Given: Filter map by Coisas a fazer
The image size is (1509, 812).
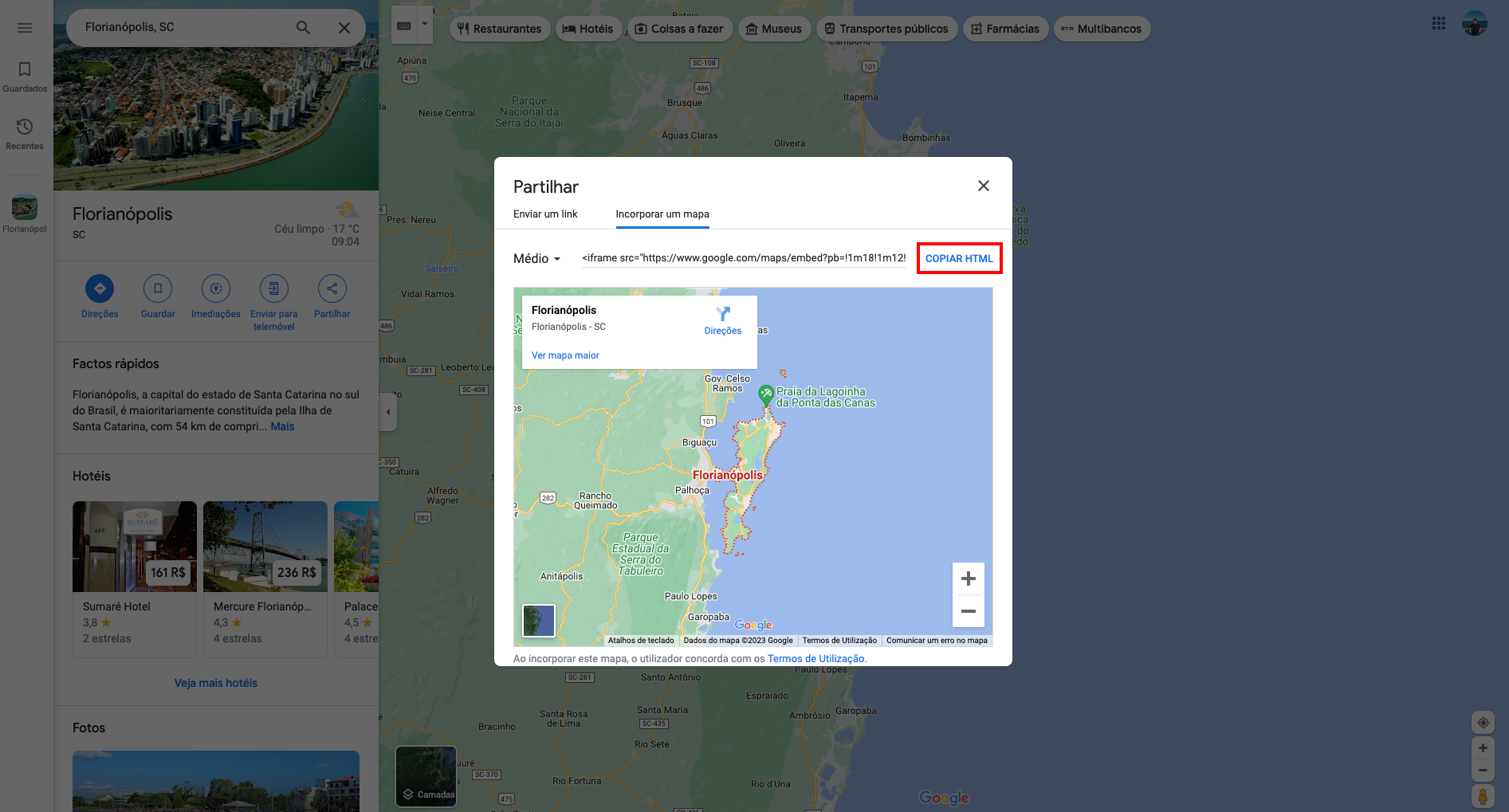Looking at the screenshot, I should [x=680, y=29].
